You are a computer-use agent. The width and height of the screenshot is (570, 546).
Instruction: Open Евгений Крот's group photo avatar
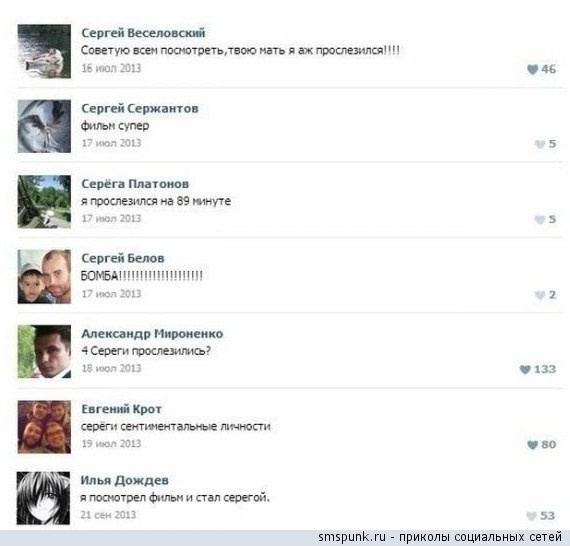pos(44,427)
